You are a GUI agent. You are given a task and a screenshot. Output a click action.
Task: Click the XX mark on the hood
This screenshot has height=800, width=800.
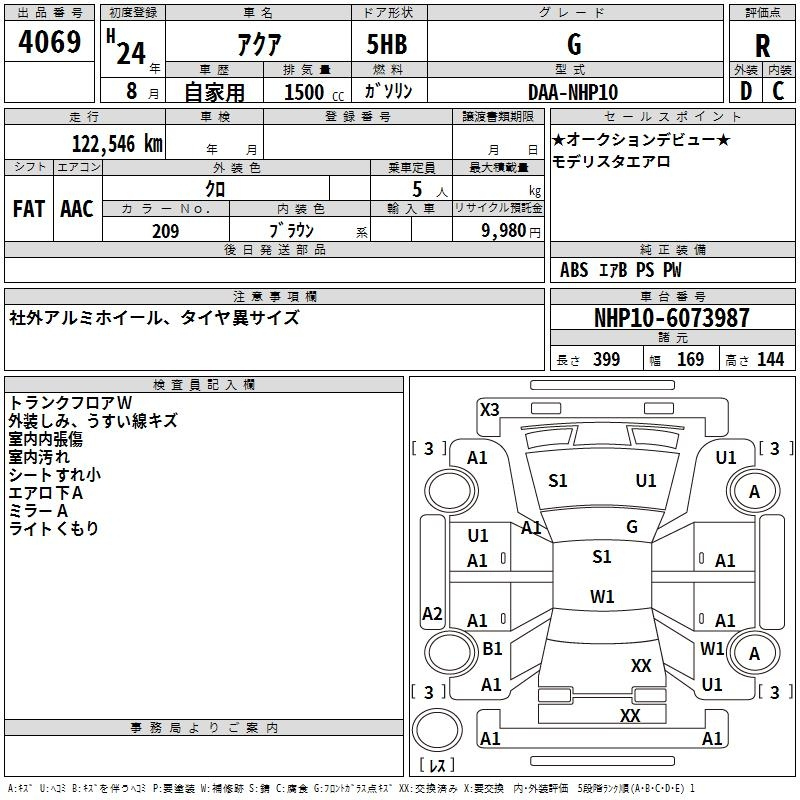click(x=641, y=666)
